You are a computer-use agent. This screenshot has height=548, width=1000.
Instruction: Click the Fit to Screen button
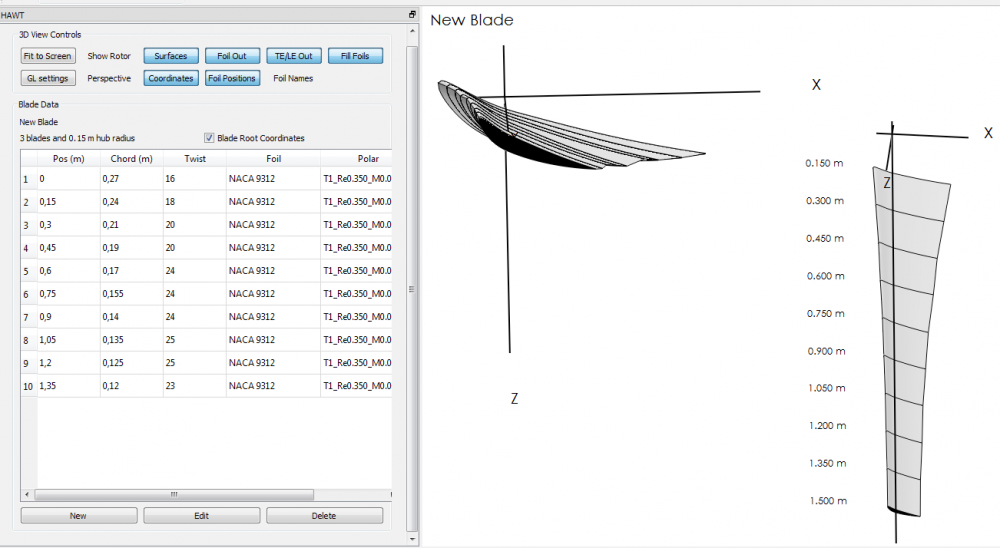point(48,56)
